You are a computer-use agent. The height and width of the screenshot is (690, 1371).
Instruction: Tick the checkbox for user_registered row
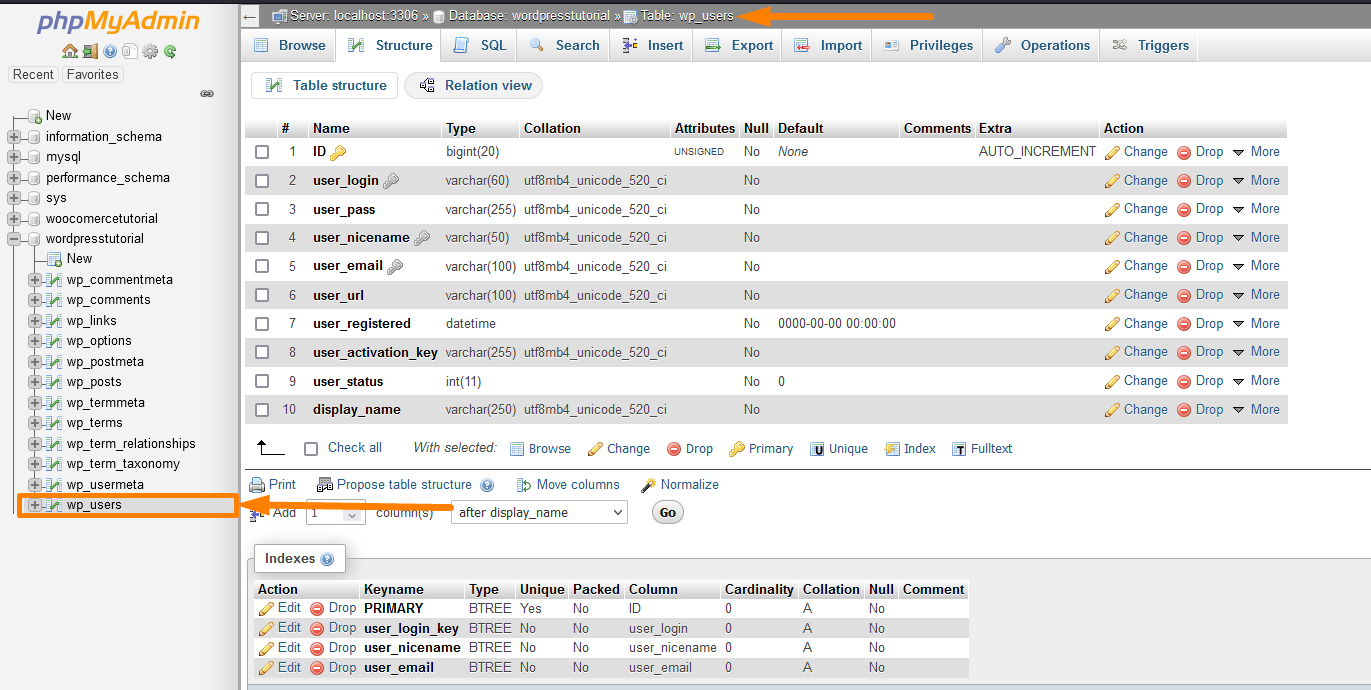pyautogui.click(x=262, y=324)
